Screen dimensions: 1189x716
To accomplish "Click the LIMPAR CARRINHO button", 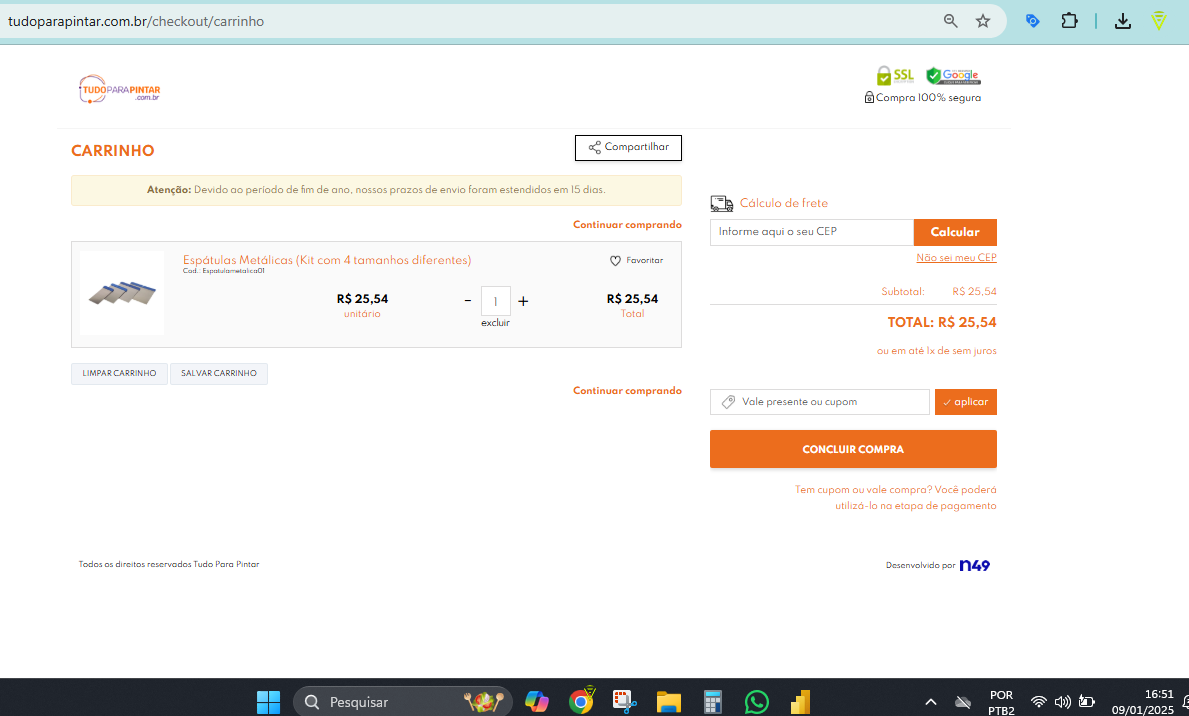I will pyautogui.click(x=119, y=374).
